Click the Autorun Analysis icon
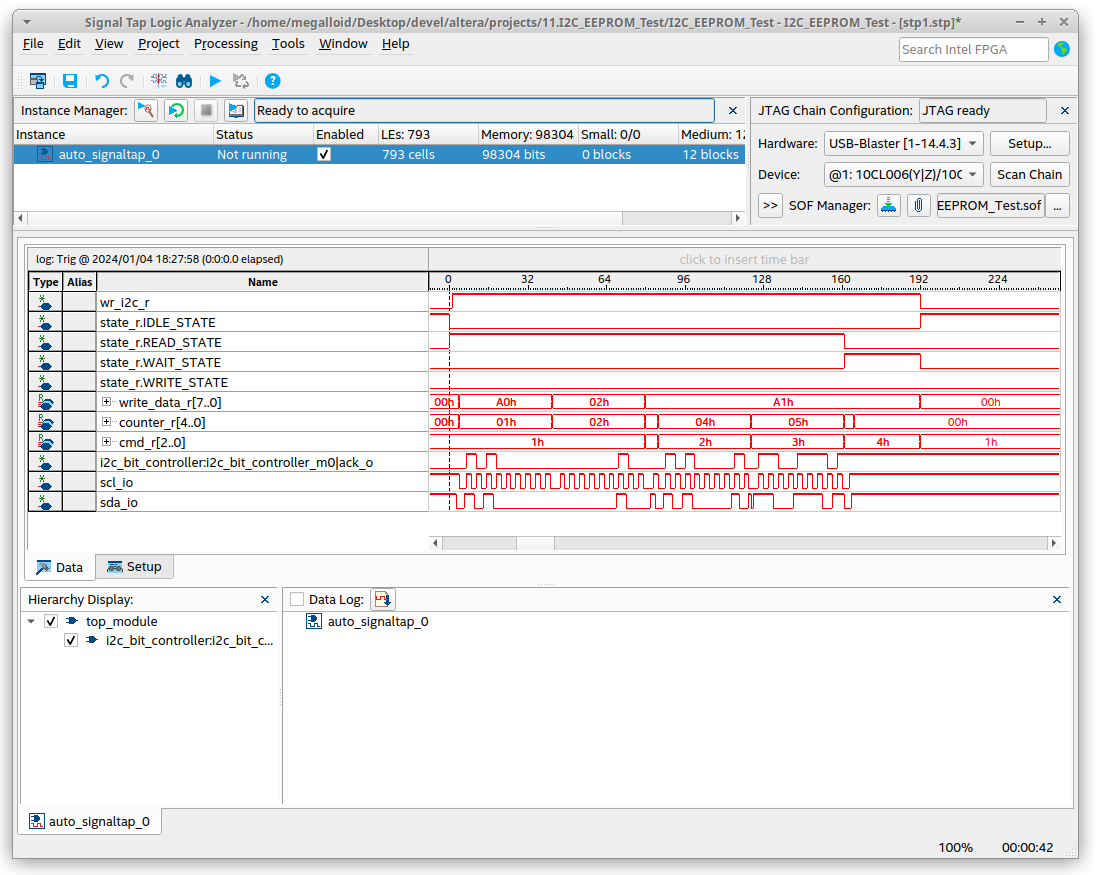 point(176,110)
